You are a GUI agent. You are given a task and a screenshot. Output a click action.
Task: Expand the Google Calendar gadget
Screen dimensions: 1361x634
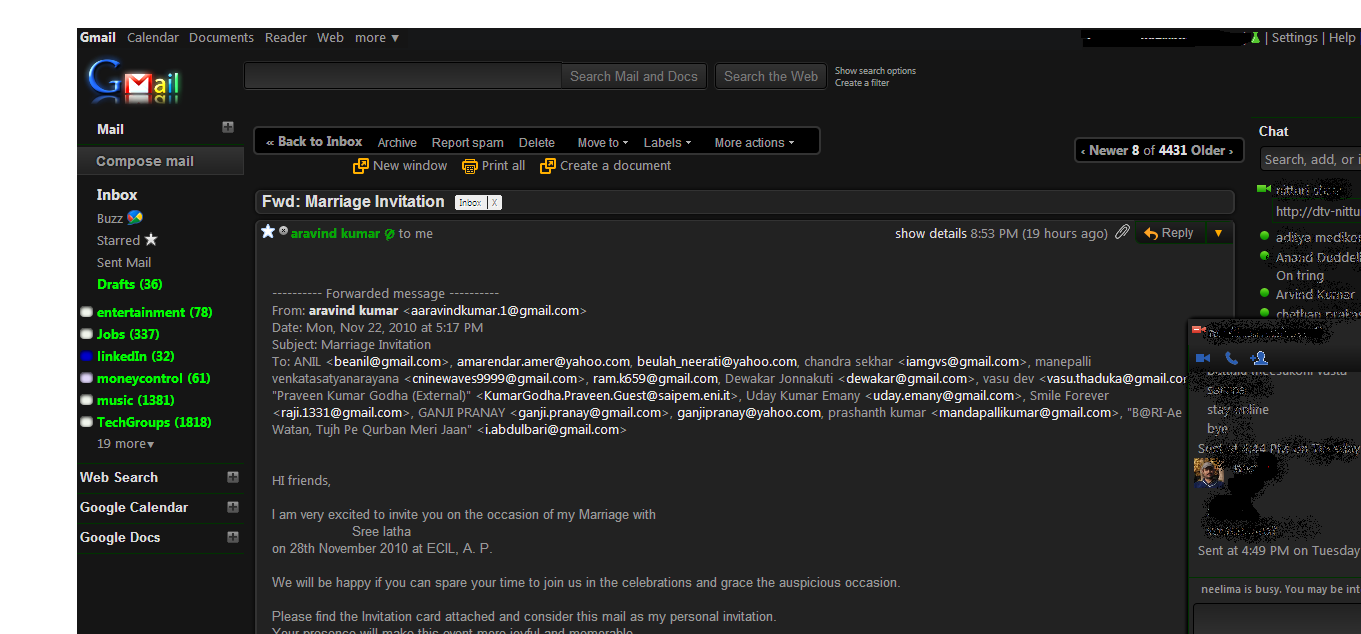tap(233, 507)
